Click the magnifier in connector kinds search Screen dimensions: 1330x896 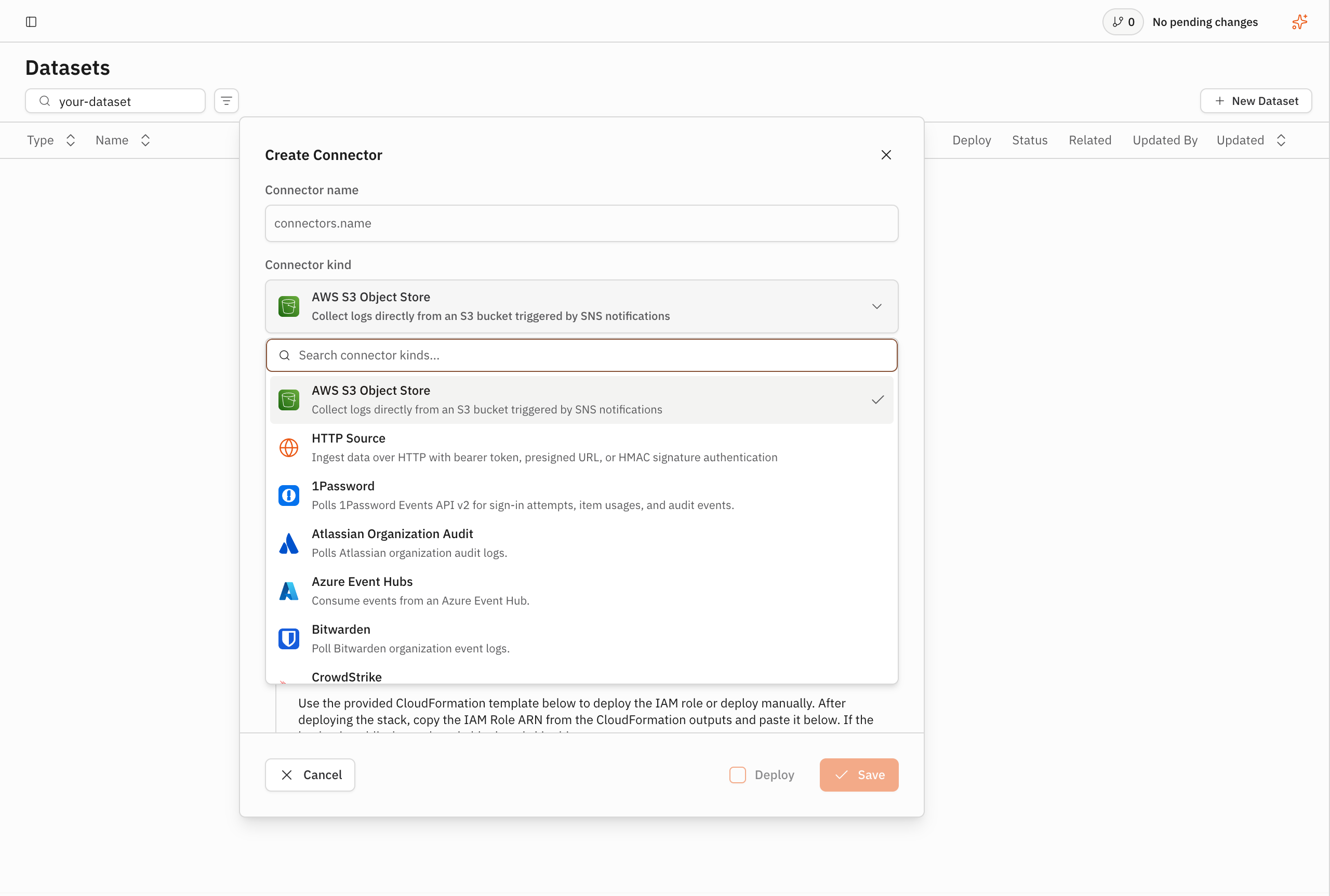[x=285, y=355]
